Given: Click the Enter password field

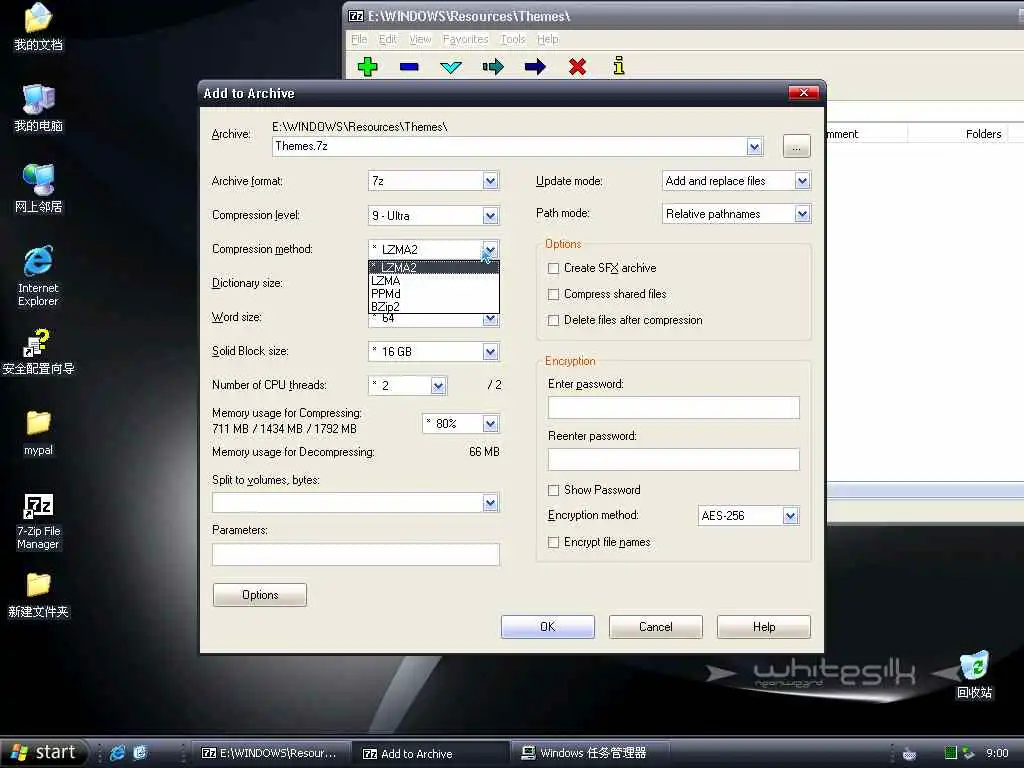Looking at the screenshot, I should (x=673, y=408).
